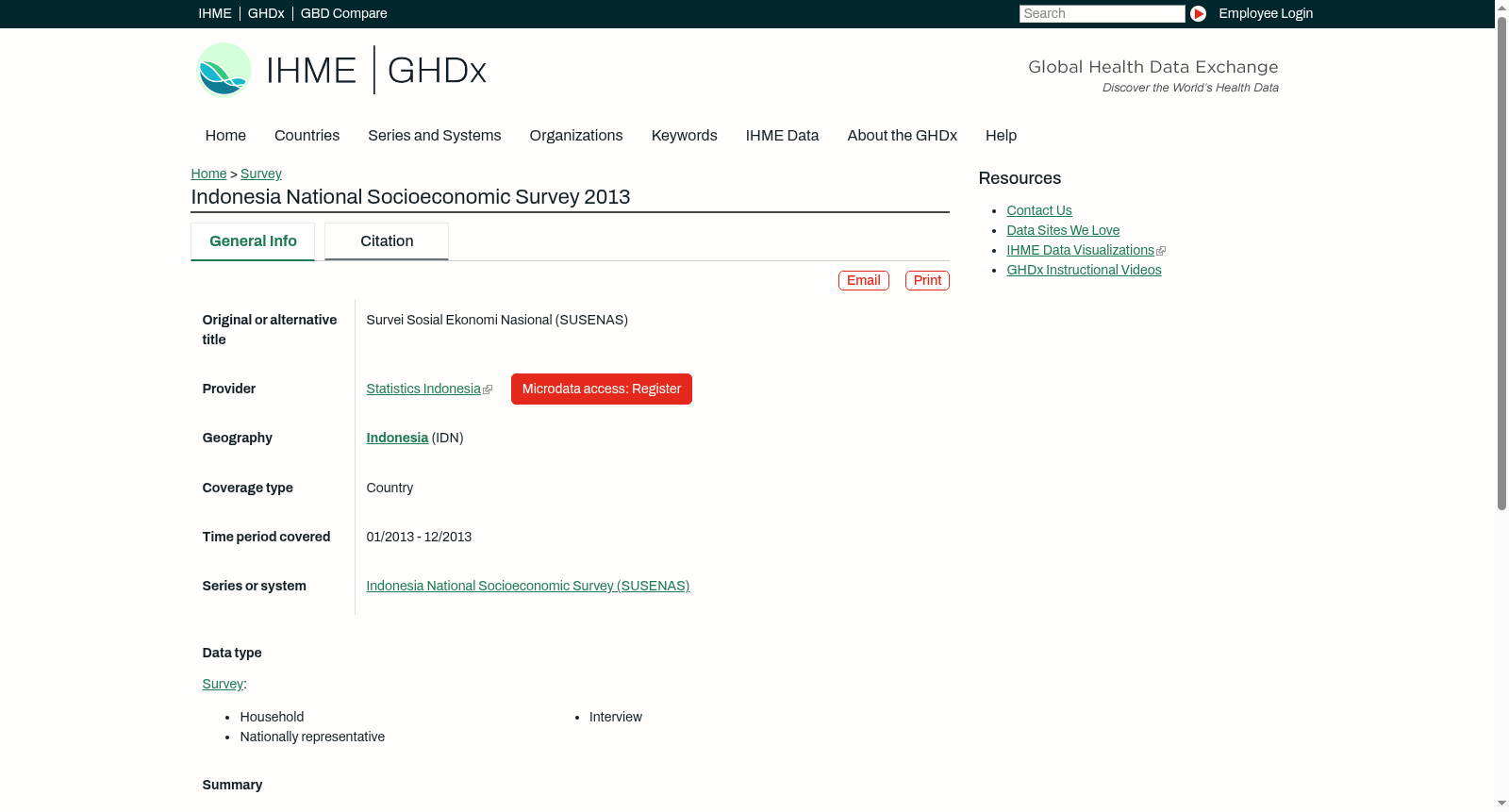The width and height of the screenshot is (1509, 812).
Task: Open the Help menu
Action: [x=1002, y=136]
